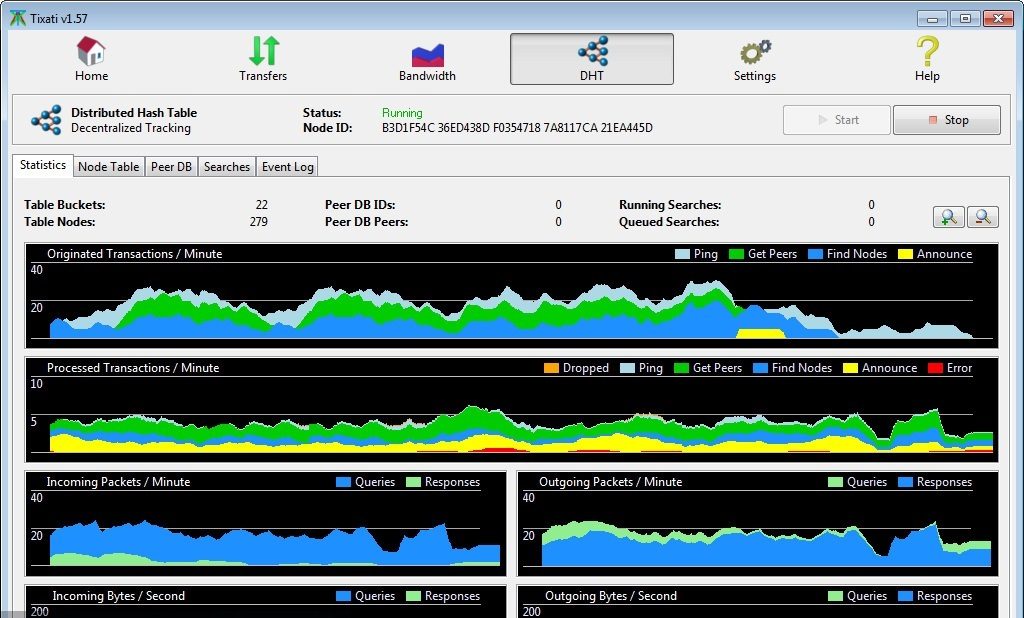
Task: Click the Distributed Hash Table network icon
Action: (x=46, y=120)
